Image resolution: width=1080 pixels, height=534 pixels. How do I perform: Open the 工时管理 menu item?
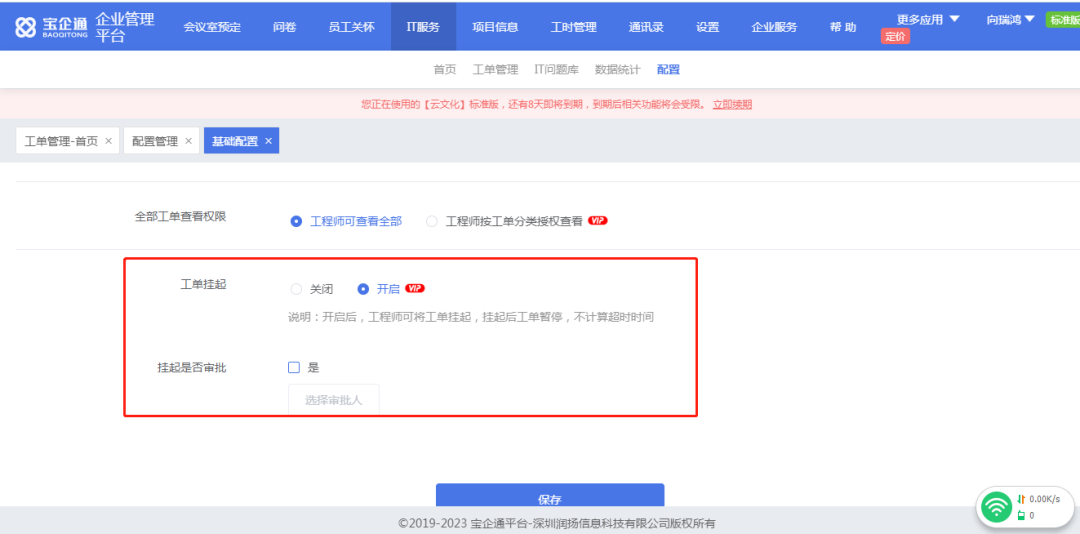pos(573,27)
